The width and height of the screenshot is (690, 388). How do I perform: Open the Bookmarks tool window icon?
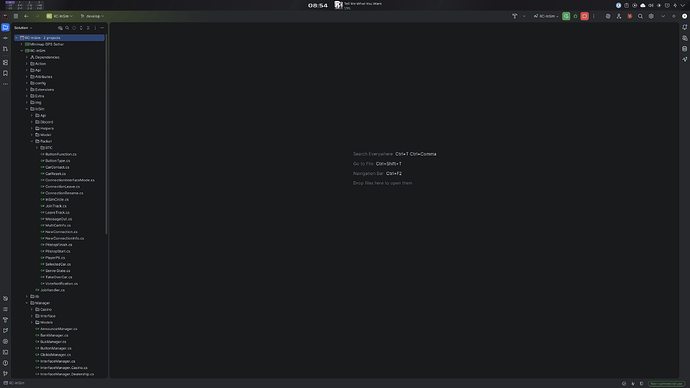pos(5,73)
